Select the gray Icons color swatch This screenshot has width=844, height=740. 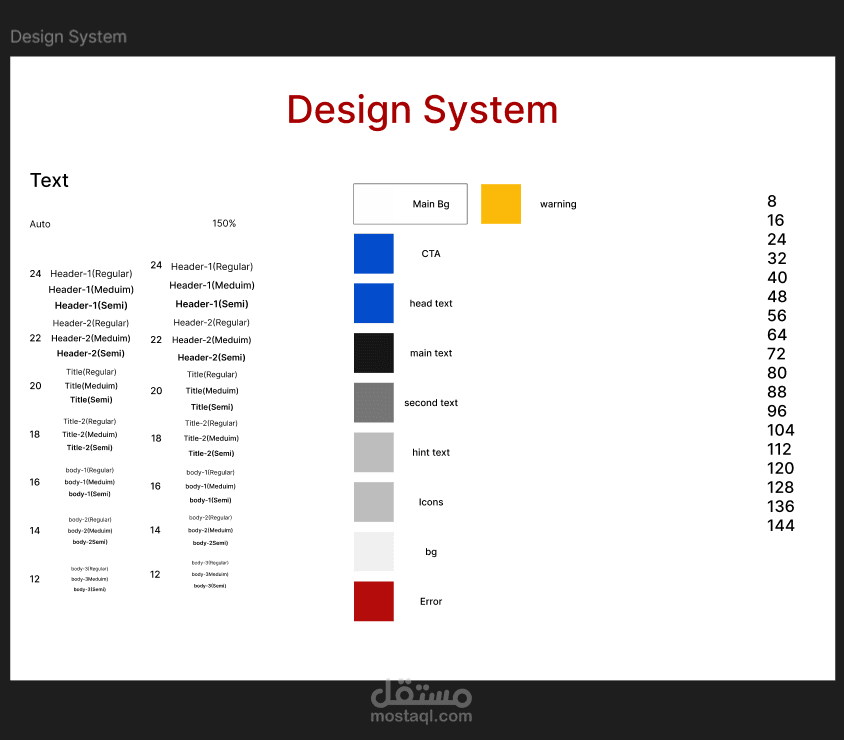coord(374,502)
